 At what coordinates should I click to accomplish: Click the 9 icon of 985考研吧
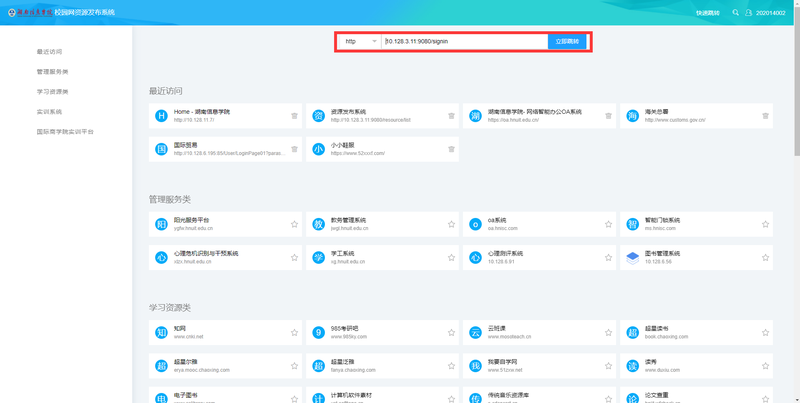[318, 333]
